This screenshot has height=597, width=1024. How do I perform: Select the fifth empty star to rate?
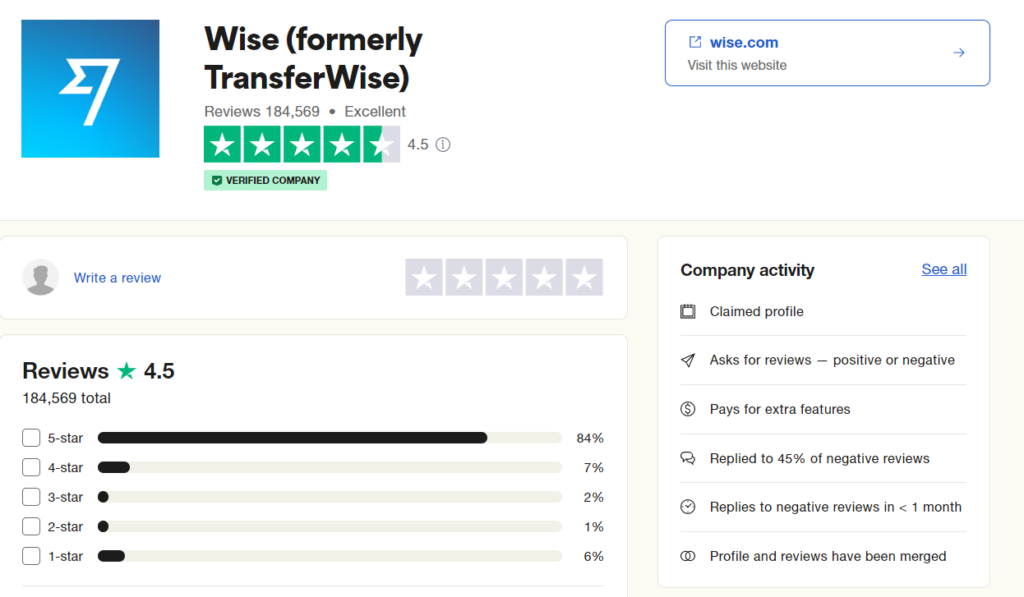pos(584,277)
